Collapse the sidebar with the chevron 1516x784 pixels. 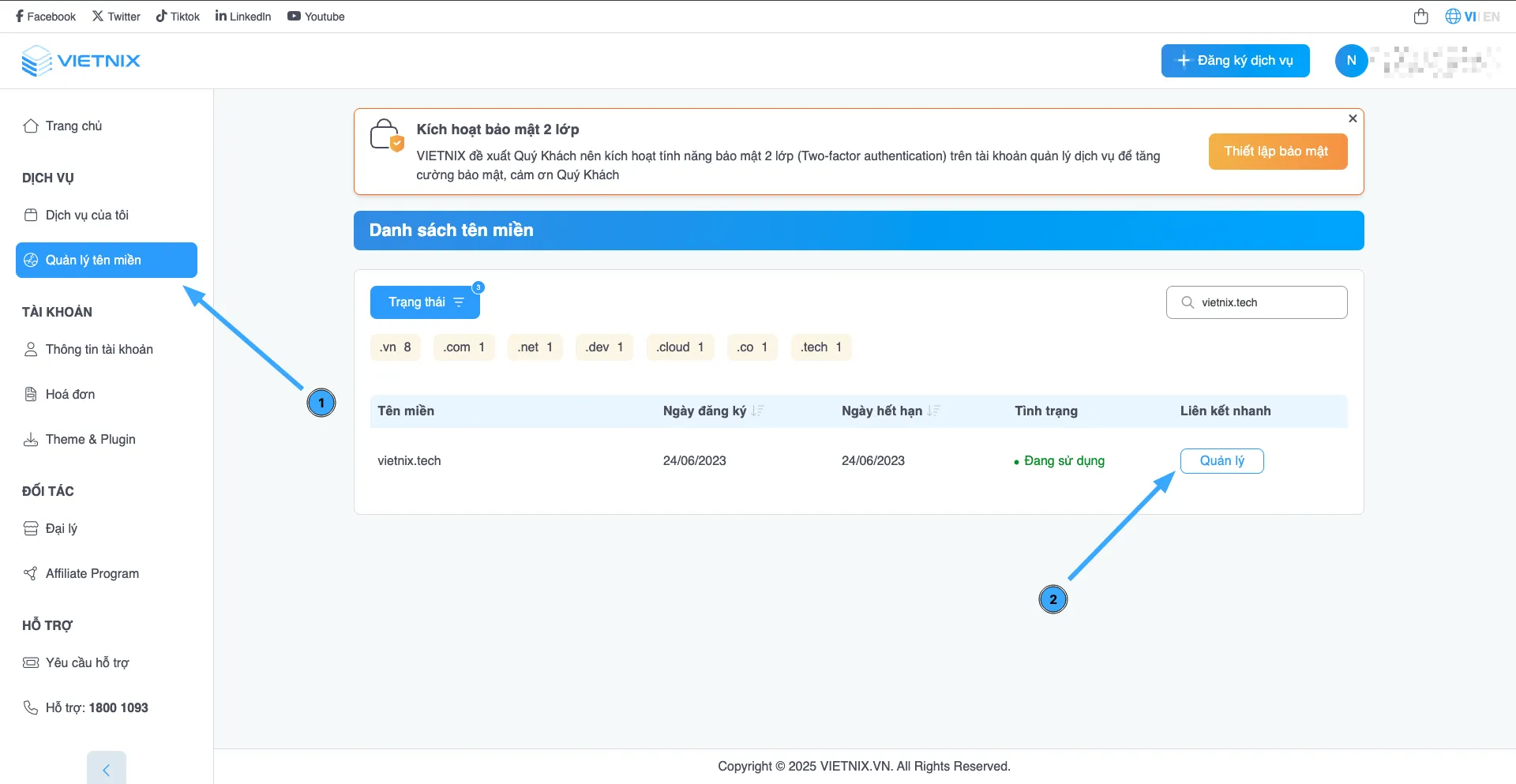click(106, 768)
